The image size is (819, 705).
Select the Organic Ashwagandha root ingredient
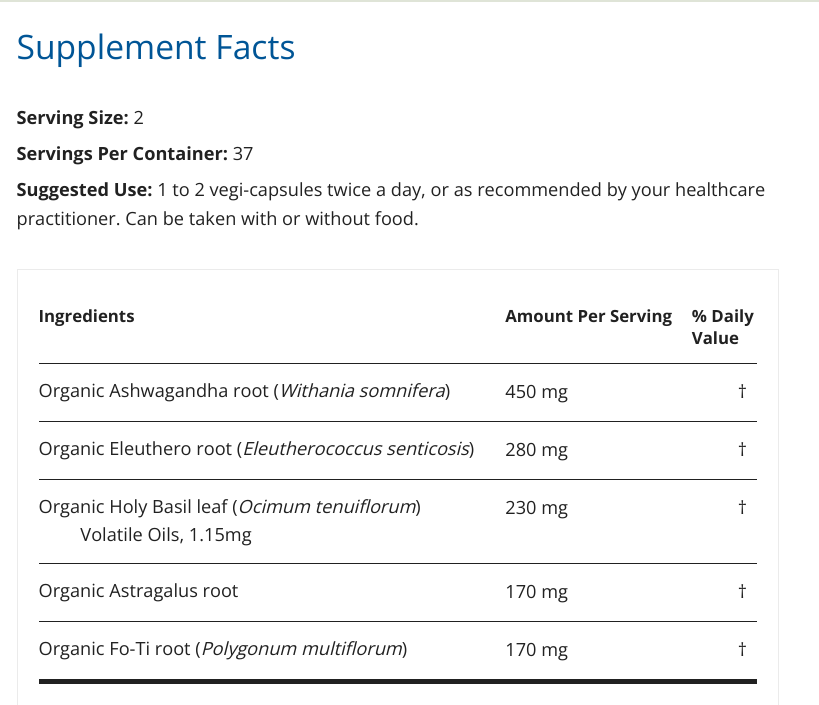(x=244, y=391)
